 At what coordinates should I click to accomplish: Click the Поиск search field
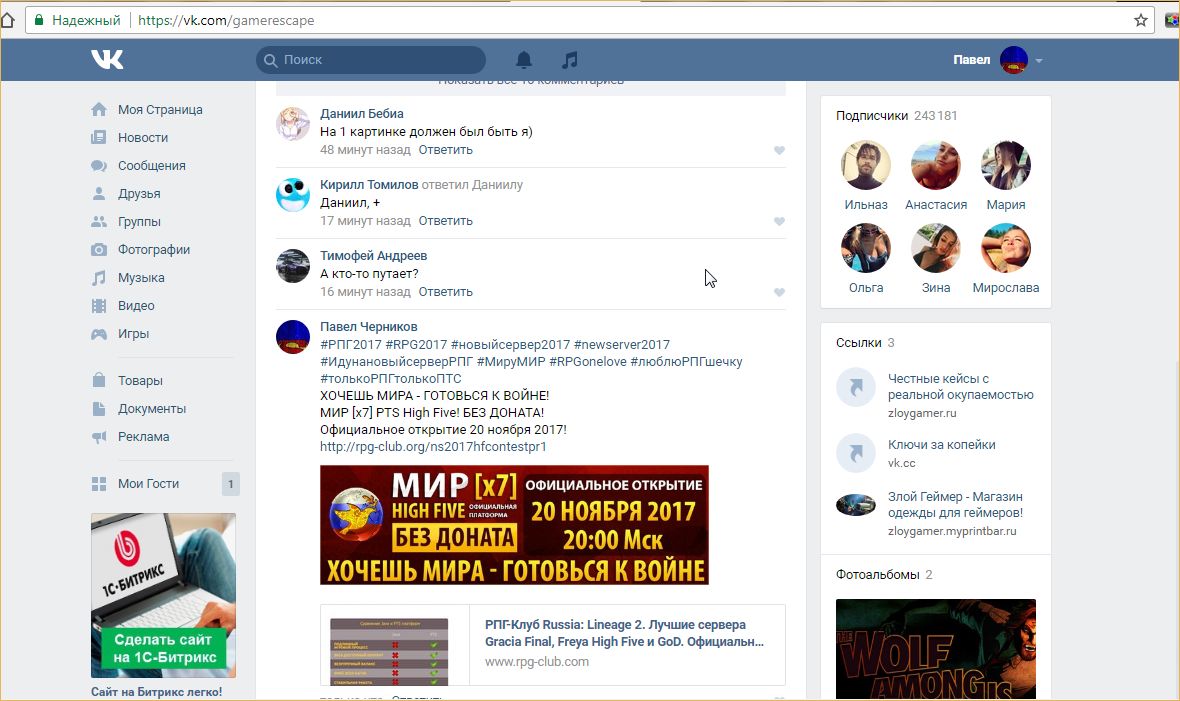click(371, 59)
